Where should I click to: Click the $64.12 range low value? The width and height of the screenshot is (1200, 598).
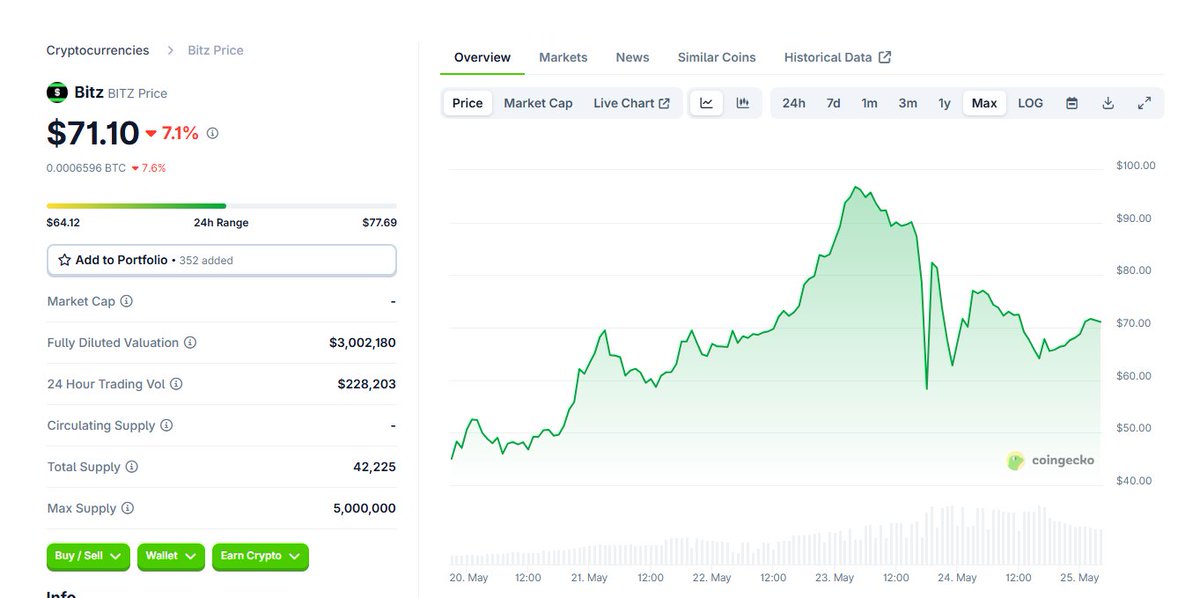pos(63,222)
